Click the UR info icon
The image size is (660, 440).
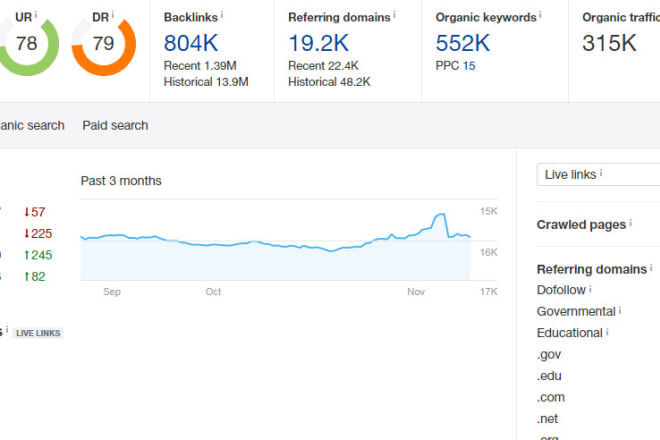coord(36,15)
